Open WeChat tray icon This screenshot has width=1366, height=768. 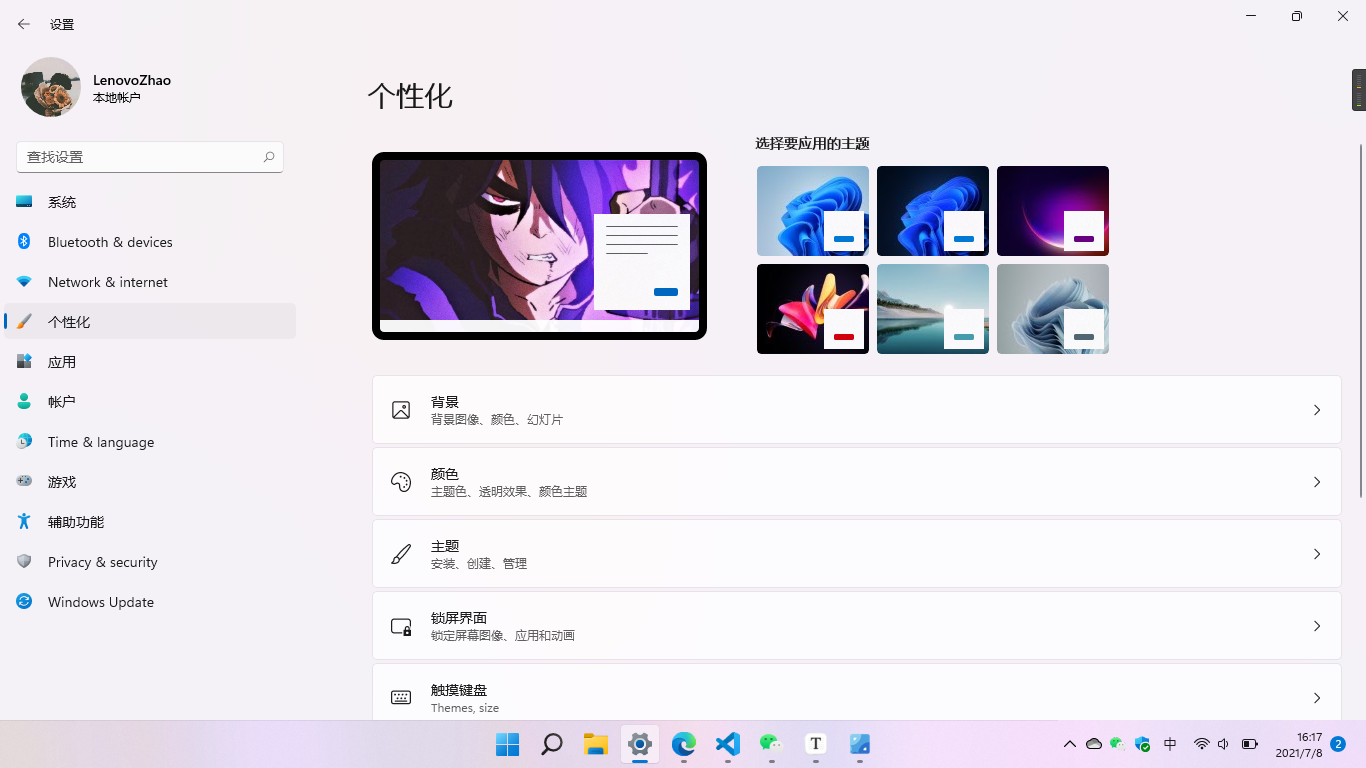tap(1118, 744)
